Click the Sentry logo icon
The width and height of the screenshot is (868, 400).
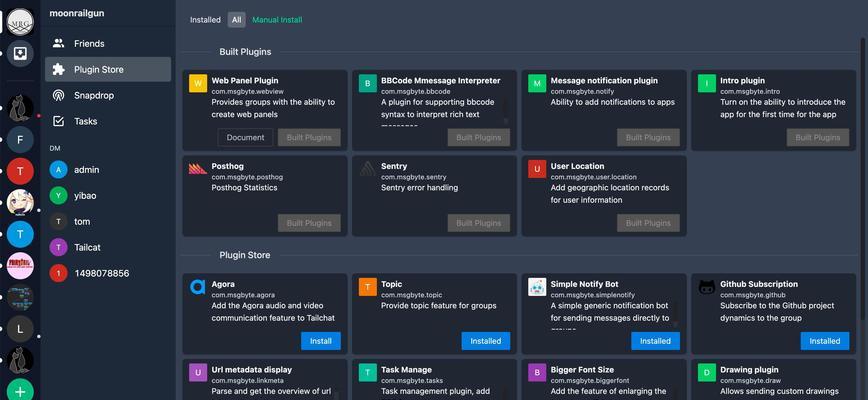coord(367,169)
